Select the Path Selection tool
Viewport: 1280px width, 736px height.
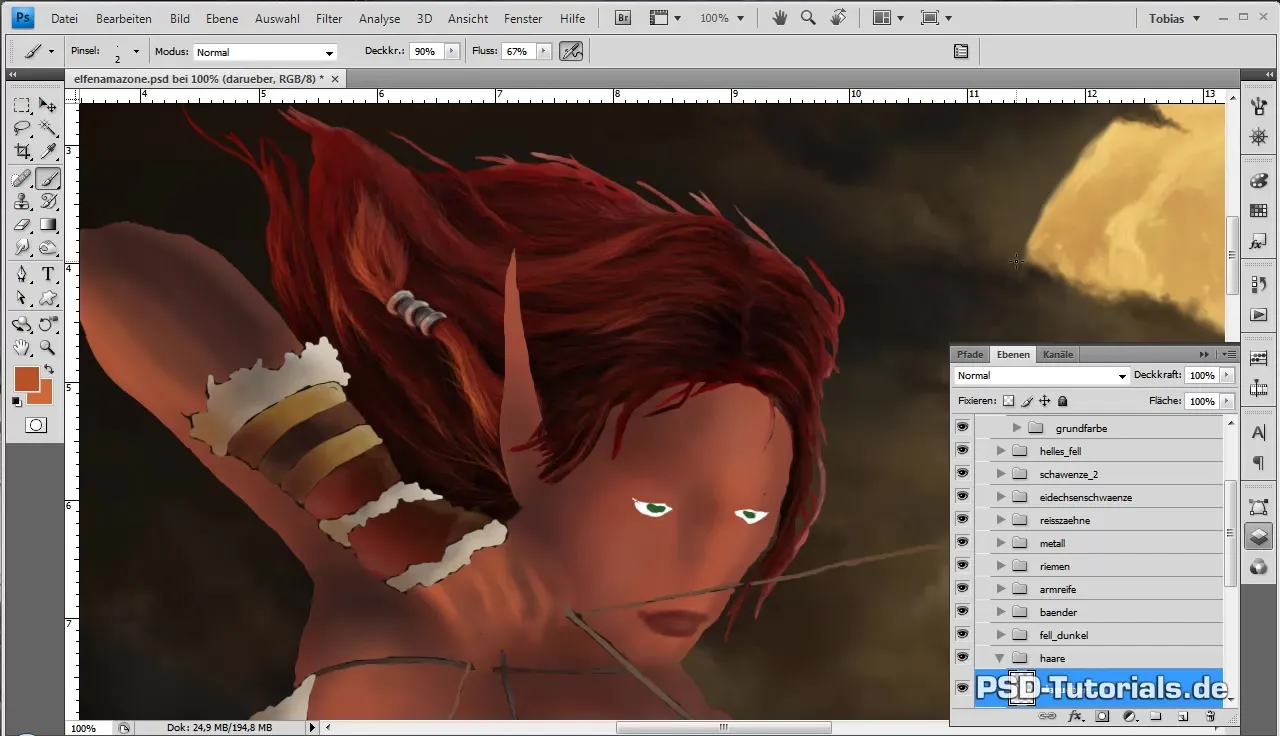pyautogui.click(x=21, y=298)
